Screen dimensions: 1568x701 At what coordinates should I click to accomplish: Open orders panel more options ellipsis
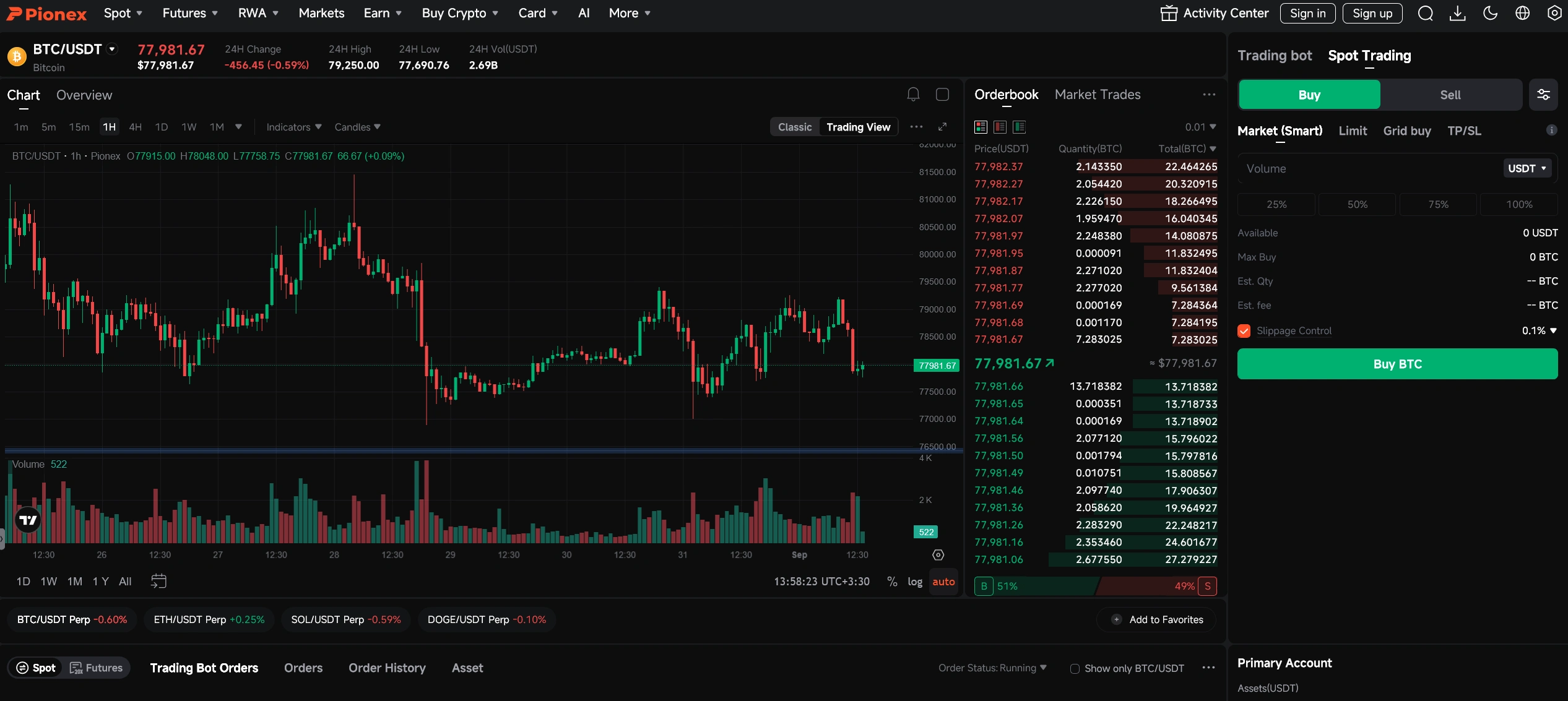[x=1208, y=668]
